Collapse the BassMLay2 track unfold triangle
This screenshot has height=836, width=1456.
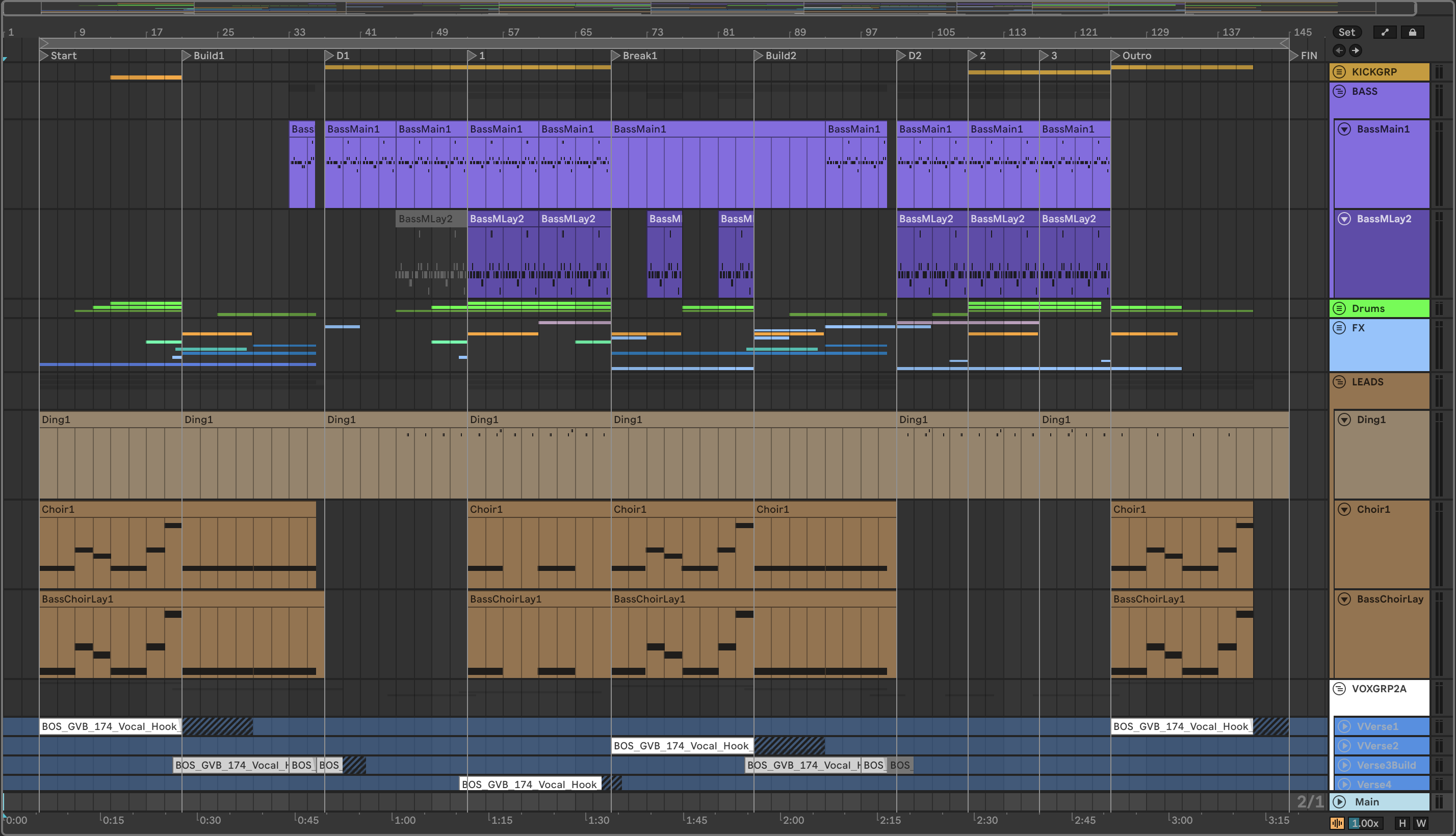(x=1345, y=219)
